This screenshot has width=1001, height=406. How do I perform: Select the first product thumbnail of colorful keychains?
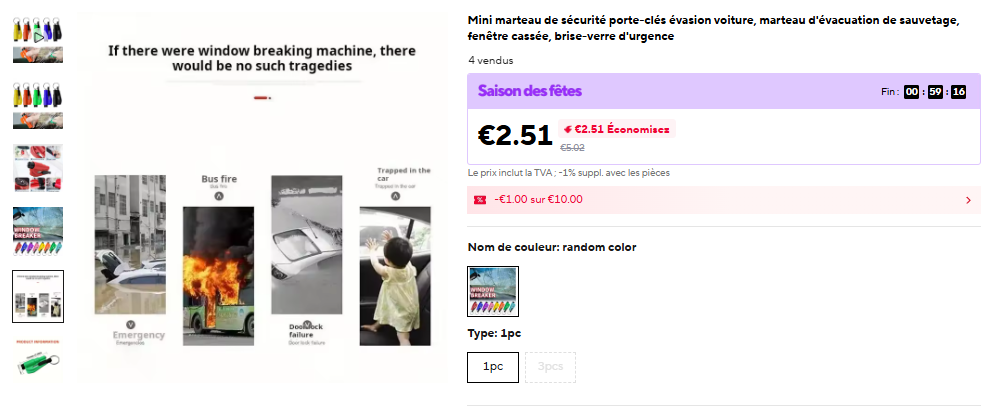coord(38,41)
